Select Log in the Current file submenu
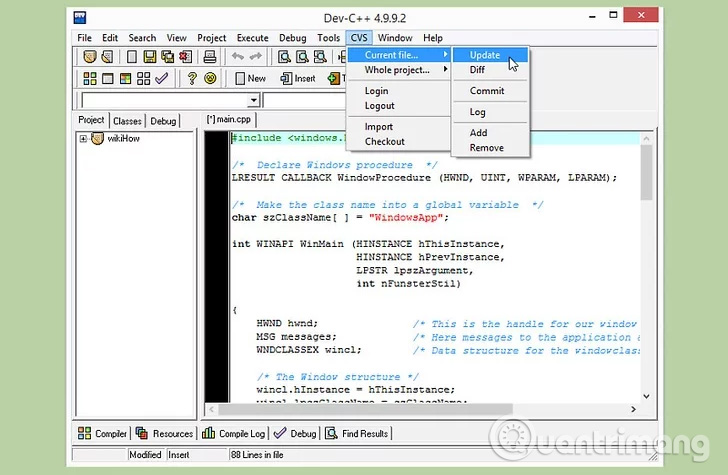This screenshot has height=475, width=728. [491, 112]
